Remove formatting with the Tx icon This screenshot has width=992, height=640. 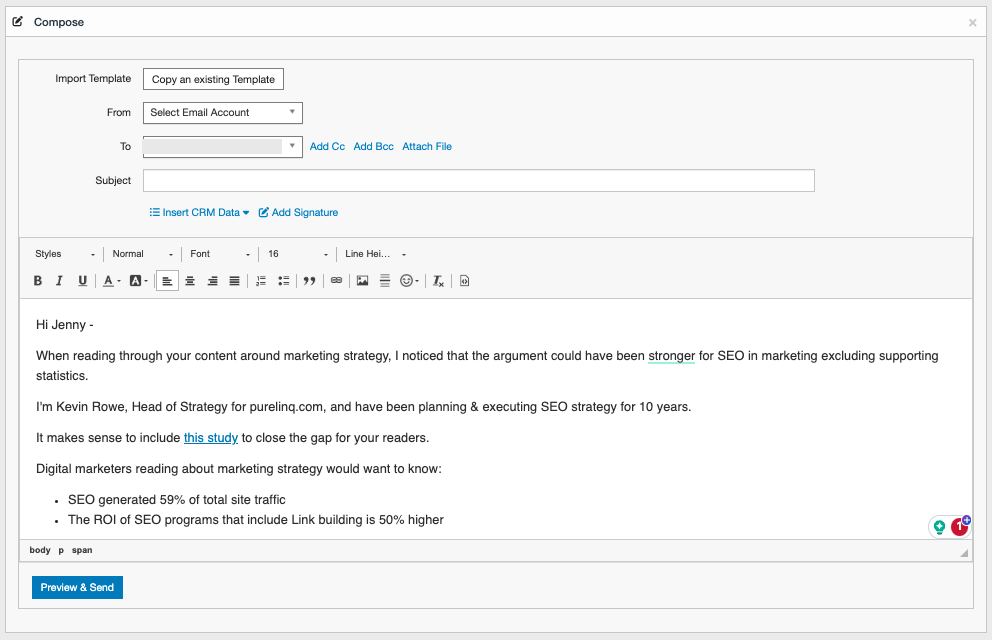click(437, 280)
